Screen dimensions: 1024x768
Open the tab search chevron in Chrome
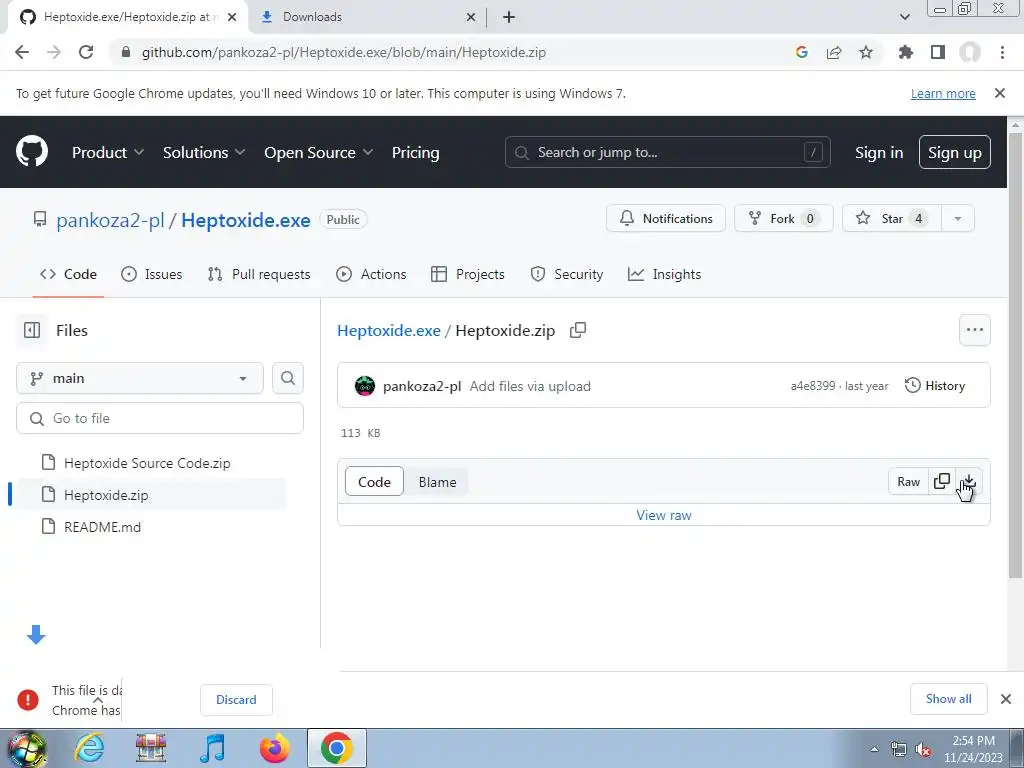point(904,17)
